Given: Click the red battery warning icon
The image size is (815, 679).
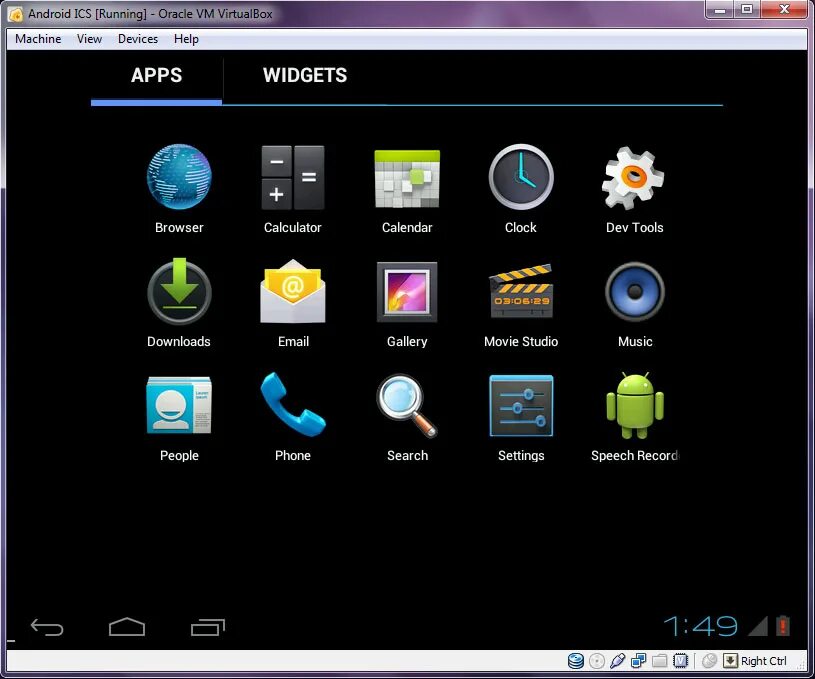Looking at the screenshot, I should [x=783, y=625].
